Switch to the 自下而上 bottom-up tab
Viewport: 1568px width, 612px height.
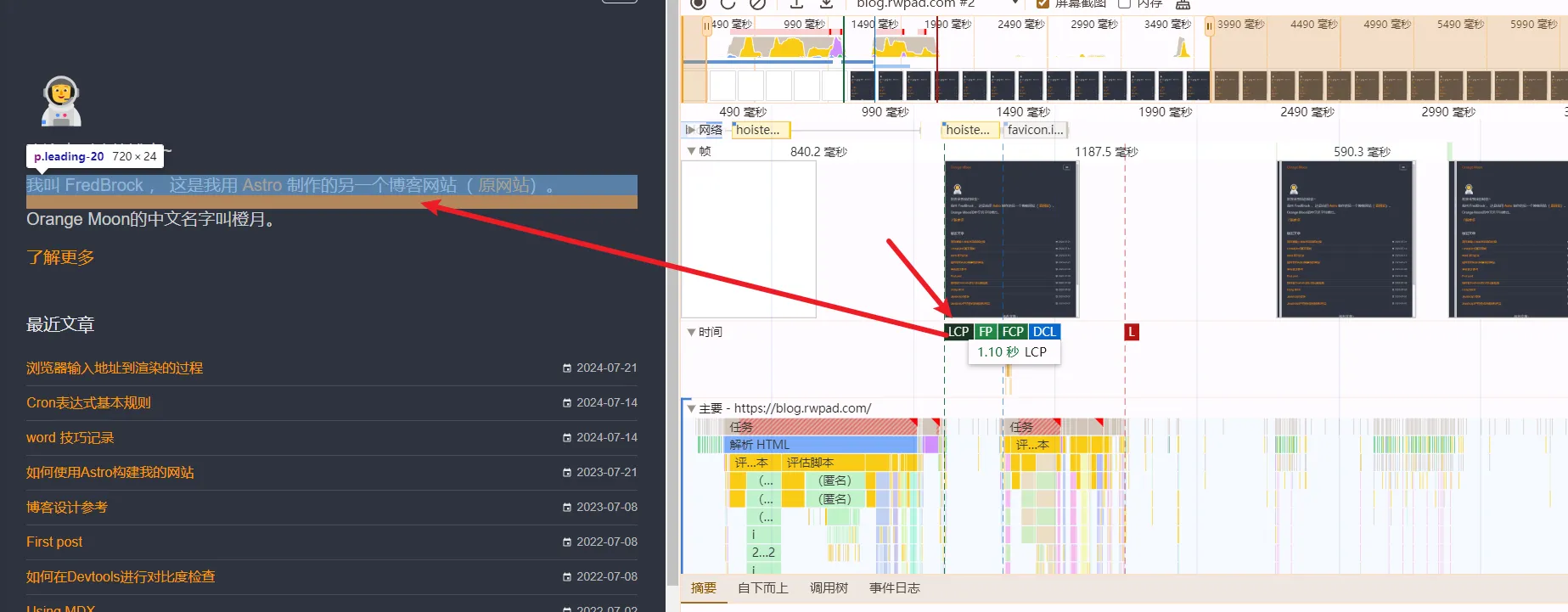click(x=763, y=588)
